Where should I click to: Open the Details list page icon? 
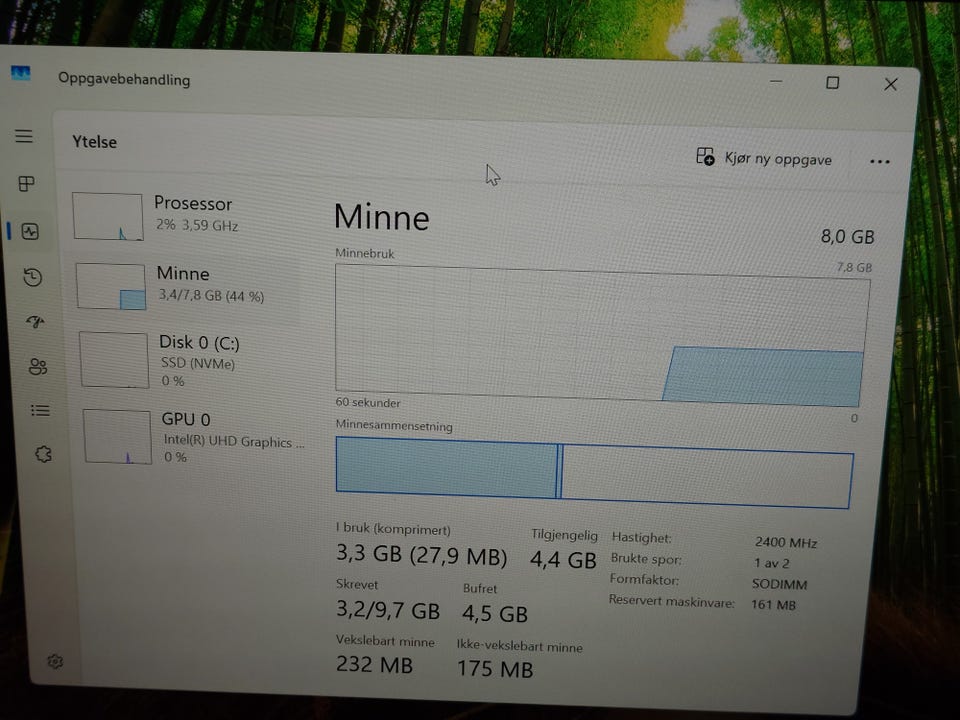40,410
